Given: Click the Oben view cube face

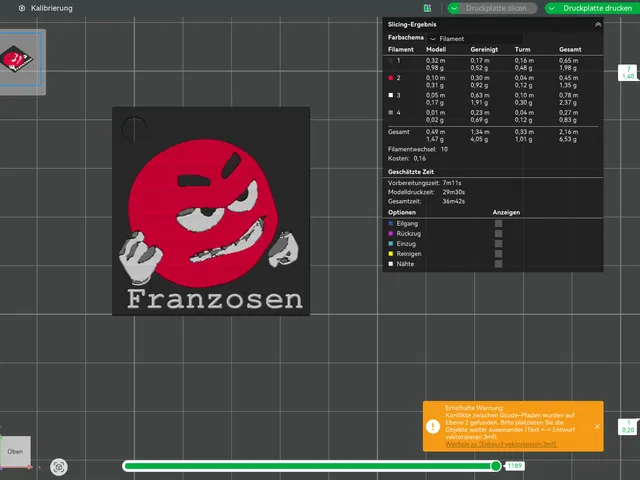Looking at the screenshot, I should coord(15,451).
